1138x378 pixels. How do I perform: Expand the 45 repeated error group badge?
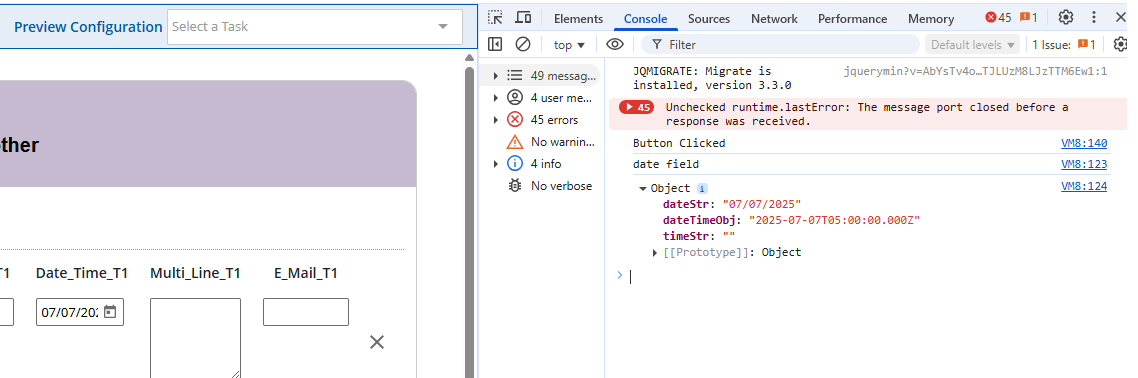tap(636, 107)
